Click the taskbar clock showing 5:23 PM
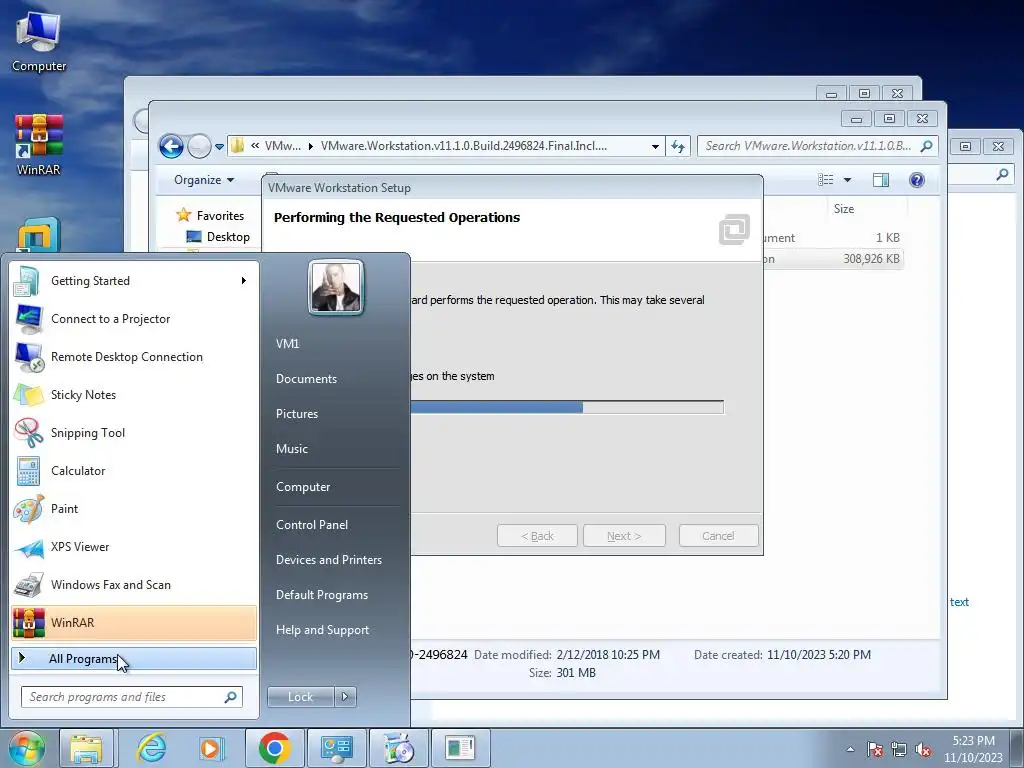Screen dimensions: 1024x768 click(973, 749)
